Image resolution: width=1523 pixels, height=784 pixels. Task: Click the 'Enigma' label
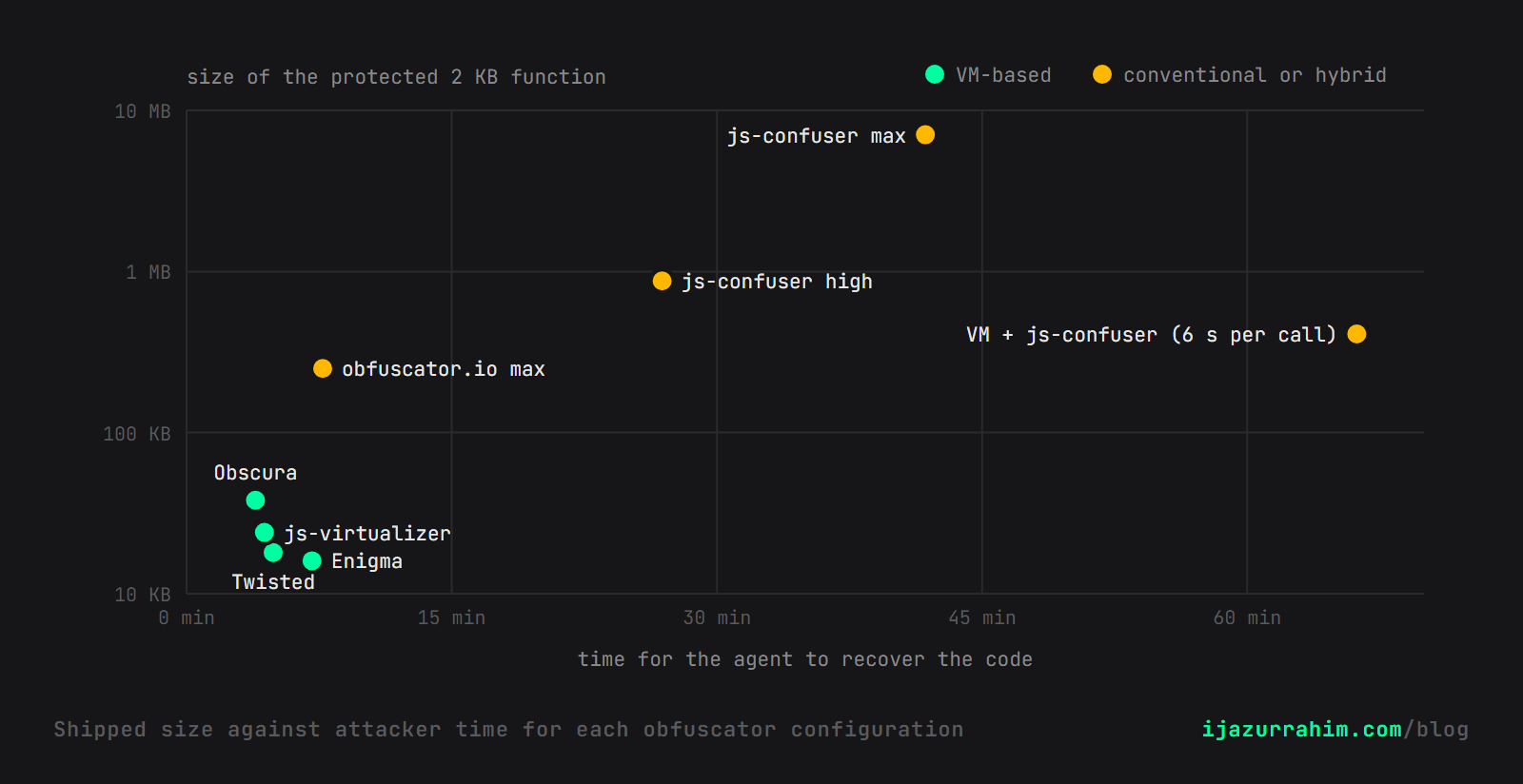(366, 561)
